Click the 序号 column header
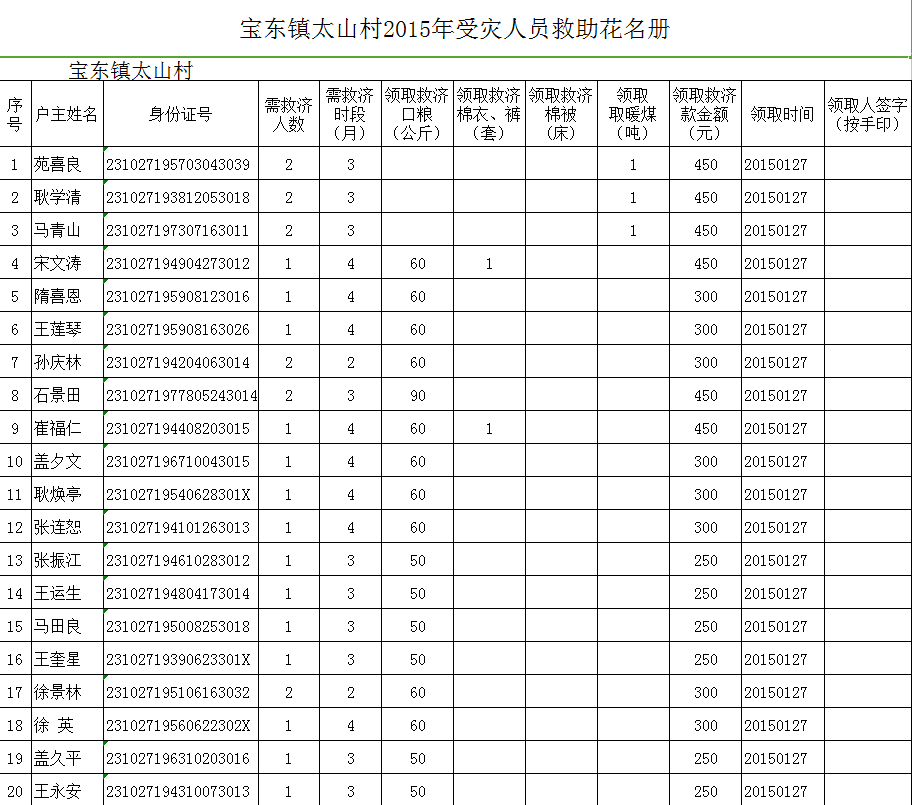Screen dimensions: 912x805 [x=15, y=114]
